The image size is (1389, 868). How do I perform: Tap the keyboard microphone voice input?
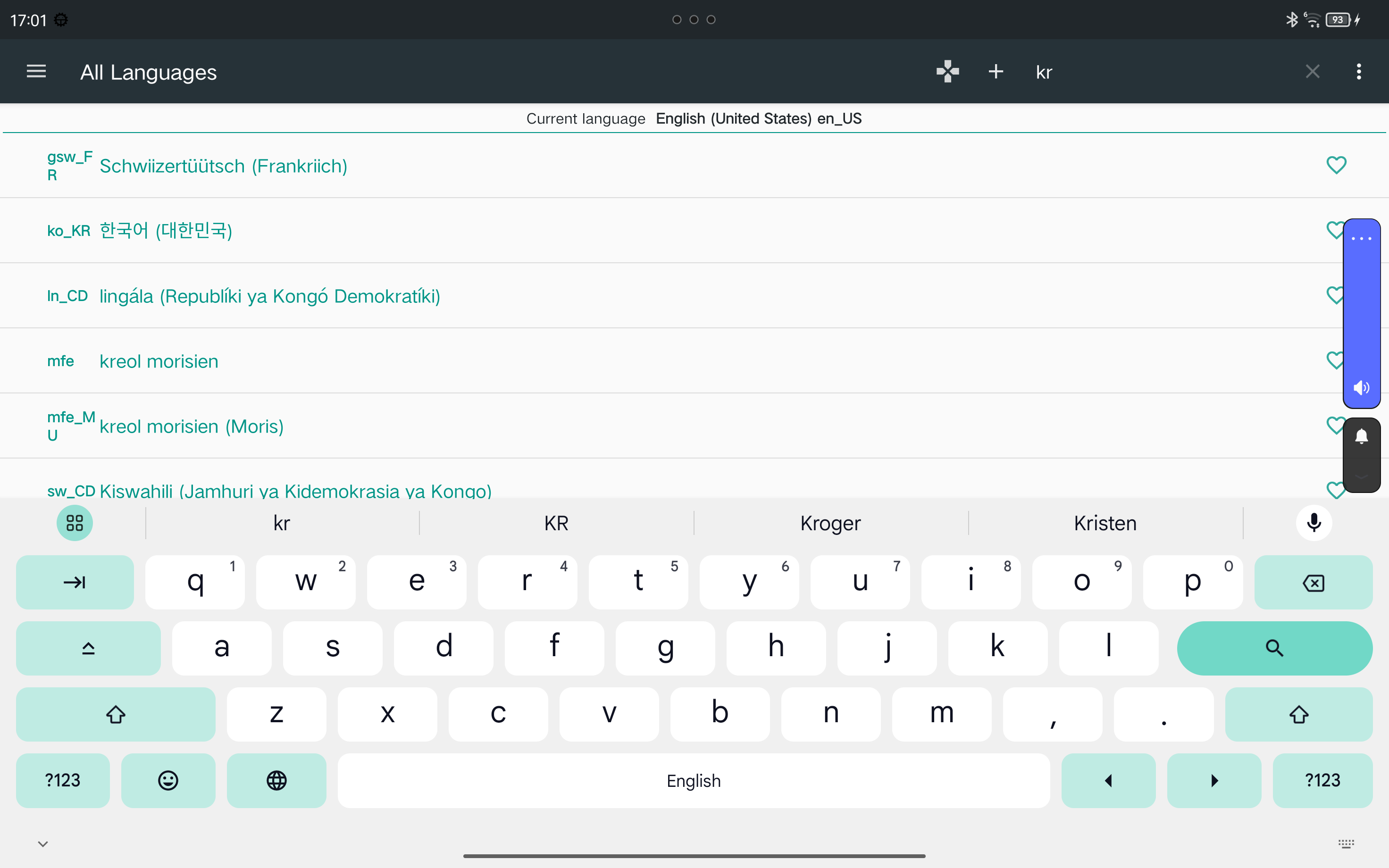(1314, 523)
